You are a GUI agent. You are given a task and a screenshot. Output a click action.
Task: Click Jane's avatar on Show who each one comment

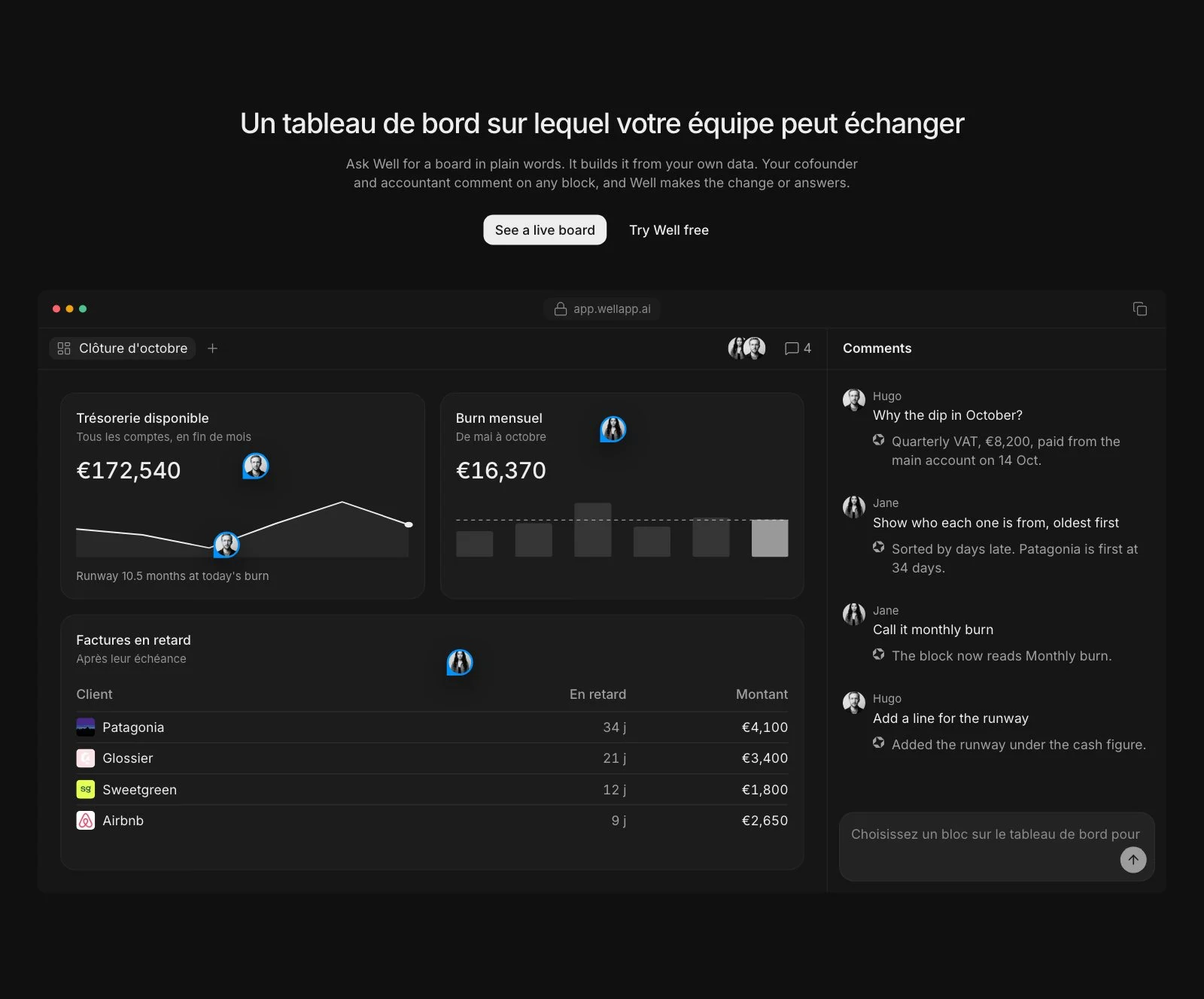(854, 507)
